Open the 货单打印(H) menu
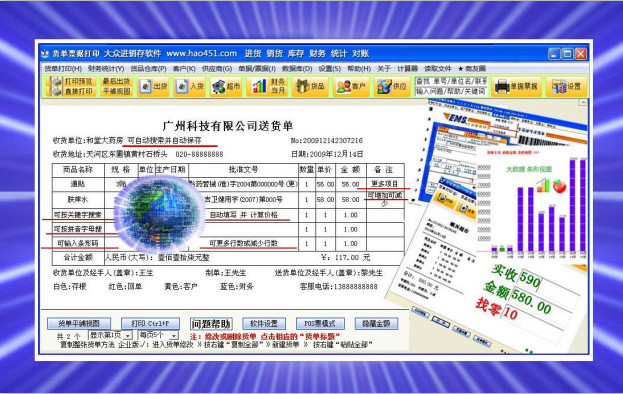The image size is (623, 394). click(x=63, y=69)
